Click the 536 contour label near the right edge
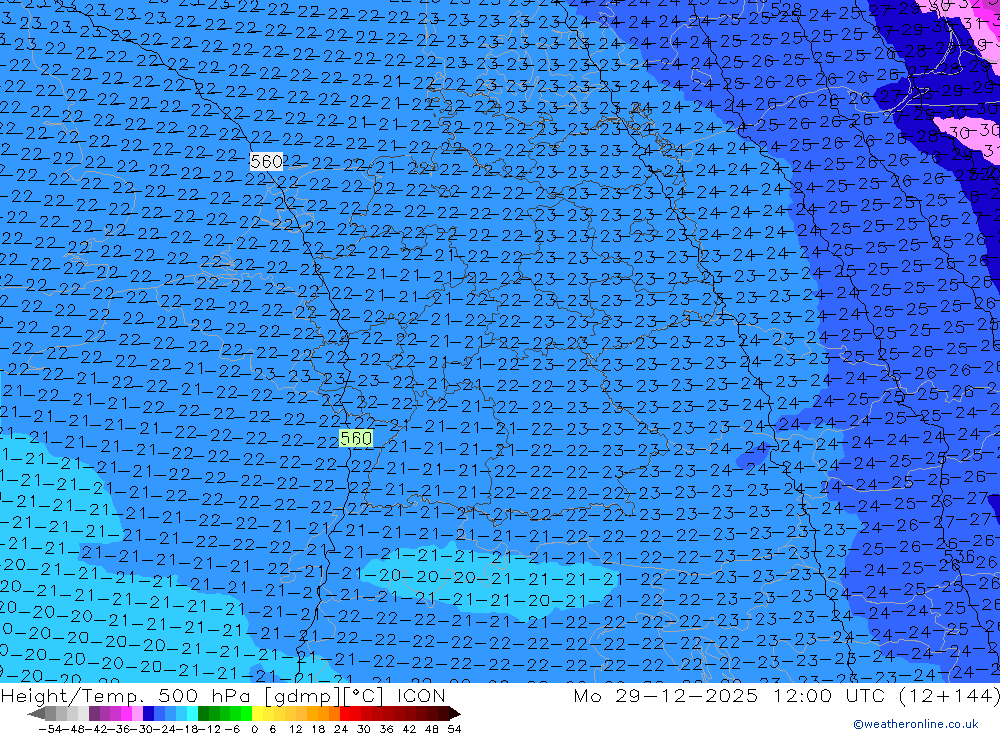The height and width of the screenshot is (733, 1000). tap(959, 556)
